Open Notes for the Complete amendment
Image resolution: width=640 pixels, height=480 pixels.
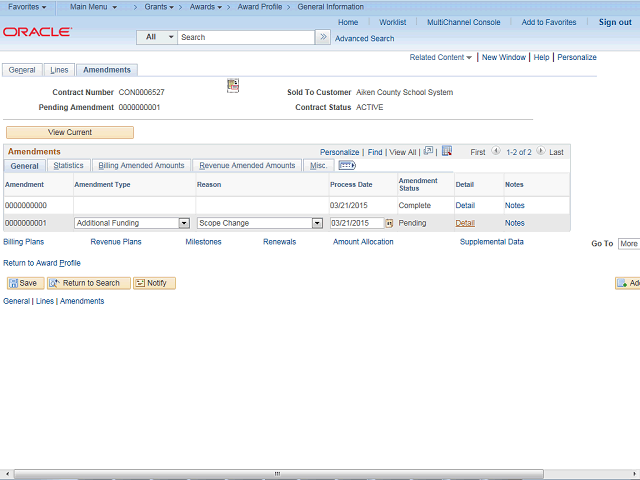click(514, 205)
